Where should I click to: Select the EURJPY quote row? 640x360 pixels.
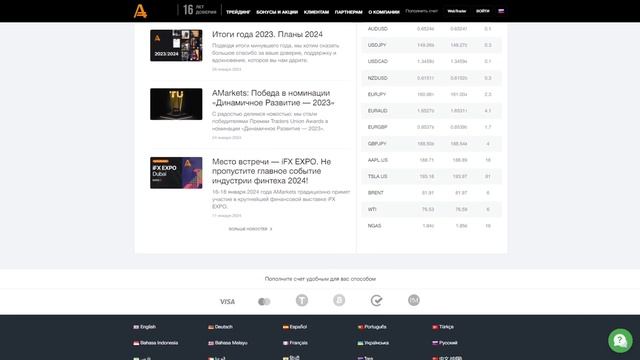click(x=431, y=94)
